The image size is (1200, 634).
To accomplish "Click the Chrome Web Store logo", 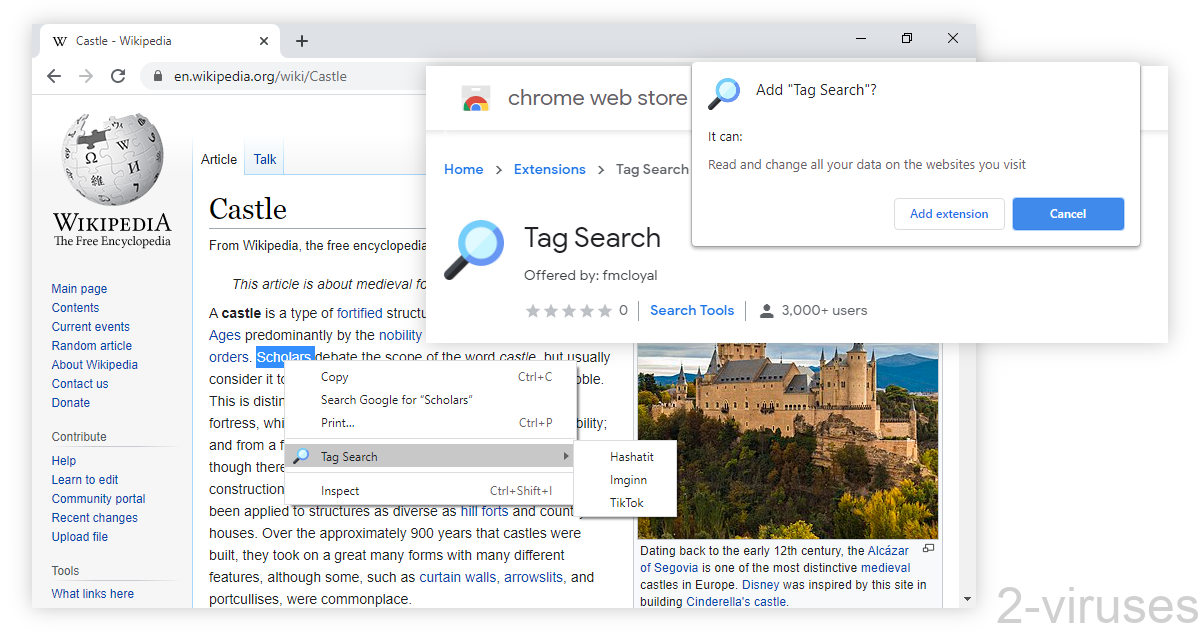I will point(475,97).
